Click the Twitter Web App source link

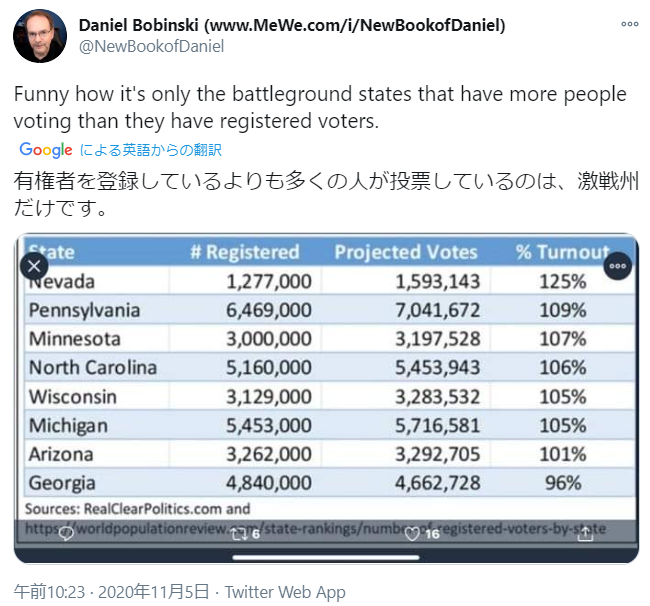click(x=285, y=592)
